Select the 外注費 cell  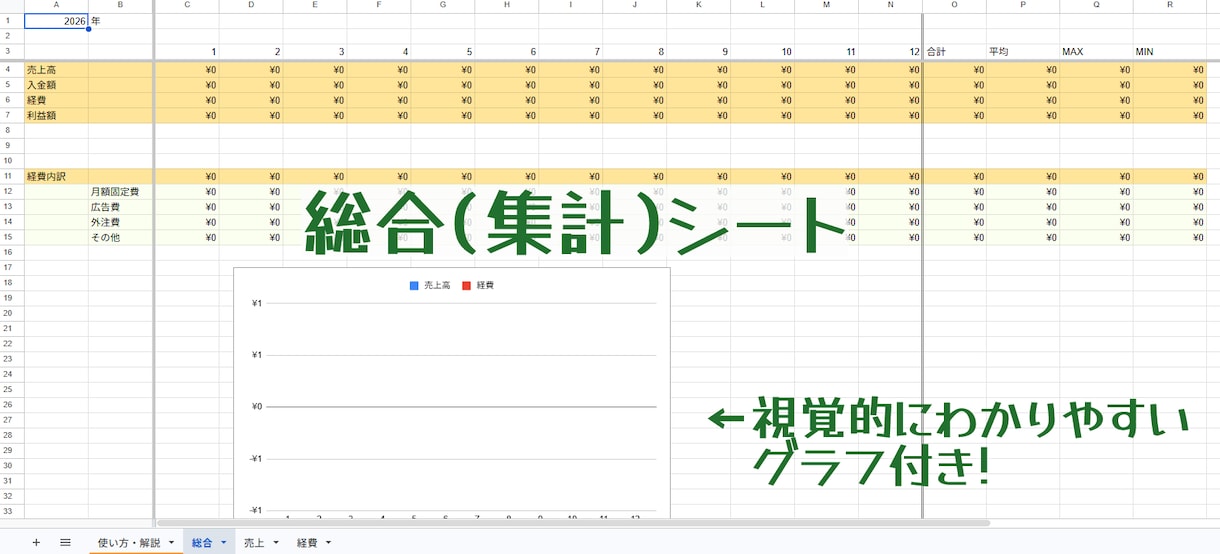(x=120, y=222)
